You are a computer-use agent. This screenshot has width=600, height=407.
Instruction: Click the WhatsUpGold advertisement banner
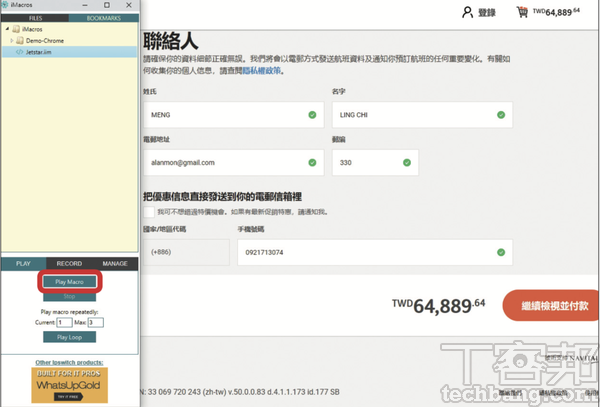[69, 385]
